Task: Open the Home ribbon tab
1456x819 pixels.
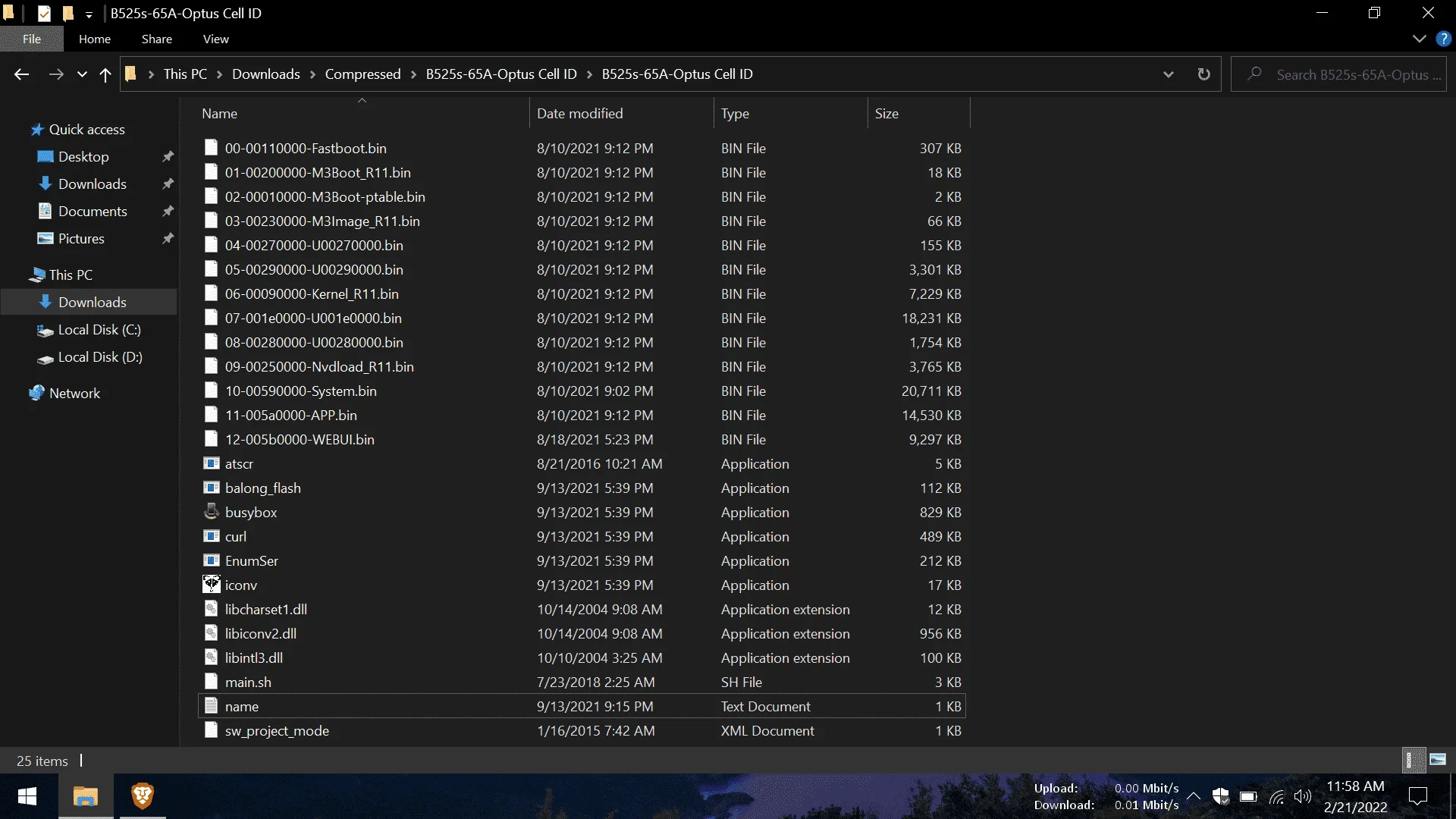Action: [x=95, y=39]
